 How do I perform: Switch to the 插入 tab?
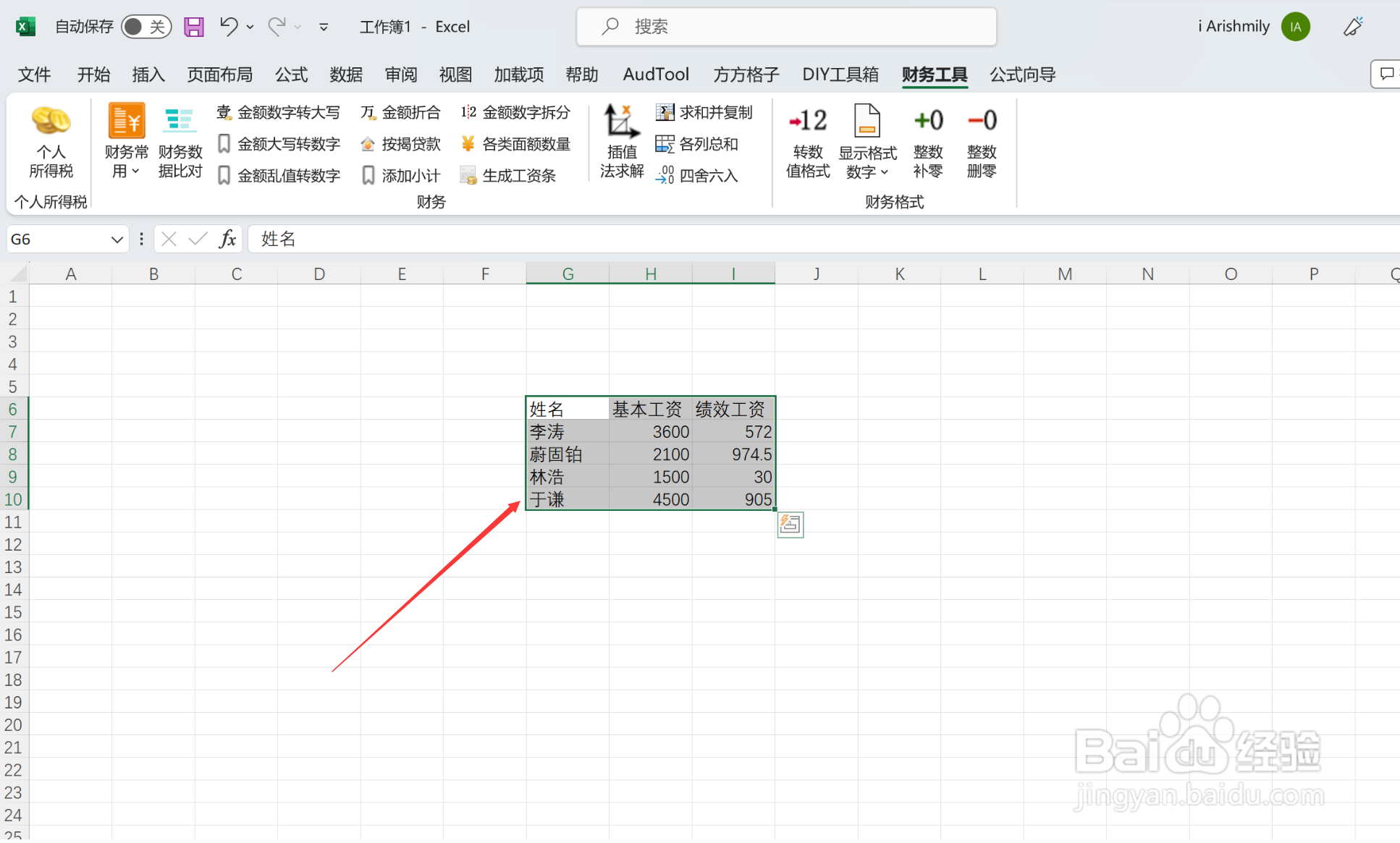[x=148, y=75]
